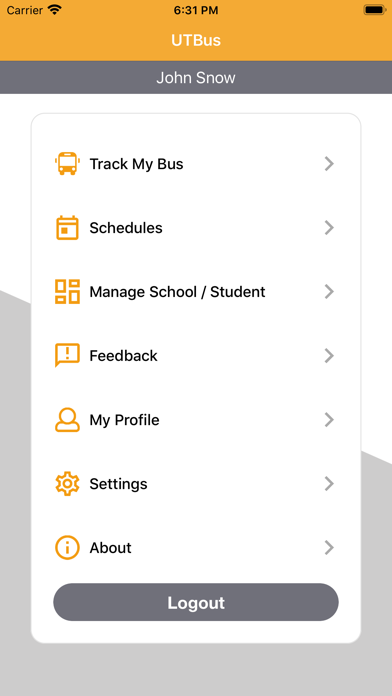This screenshot has height=696, width=392.
Task: Select the Manage School / Student menu label
Action: click(x=177, y=292)
